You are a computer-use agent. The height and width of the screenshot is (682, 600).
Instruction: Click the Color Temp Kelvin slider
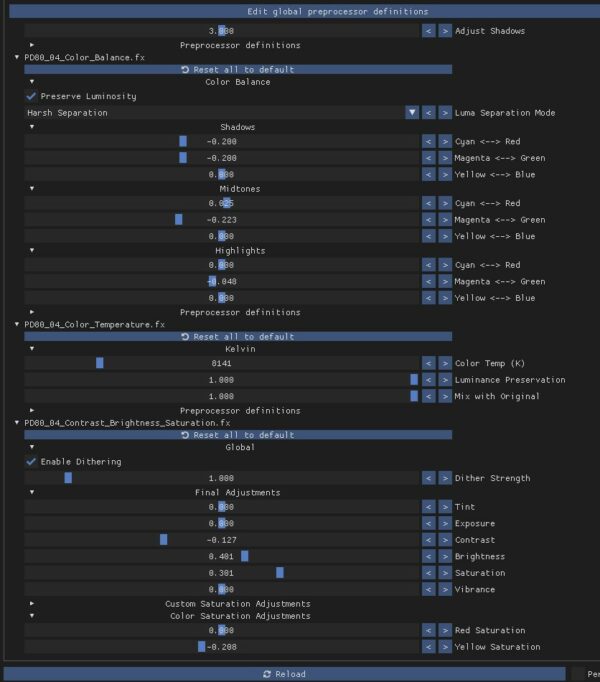click(221, 363)
